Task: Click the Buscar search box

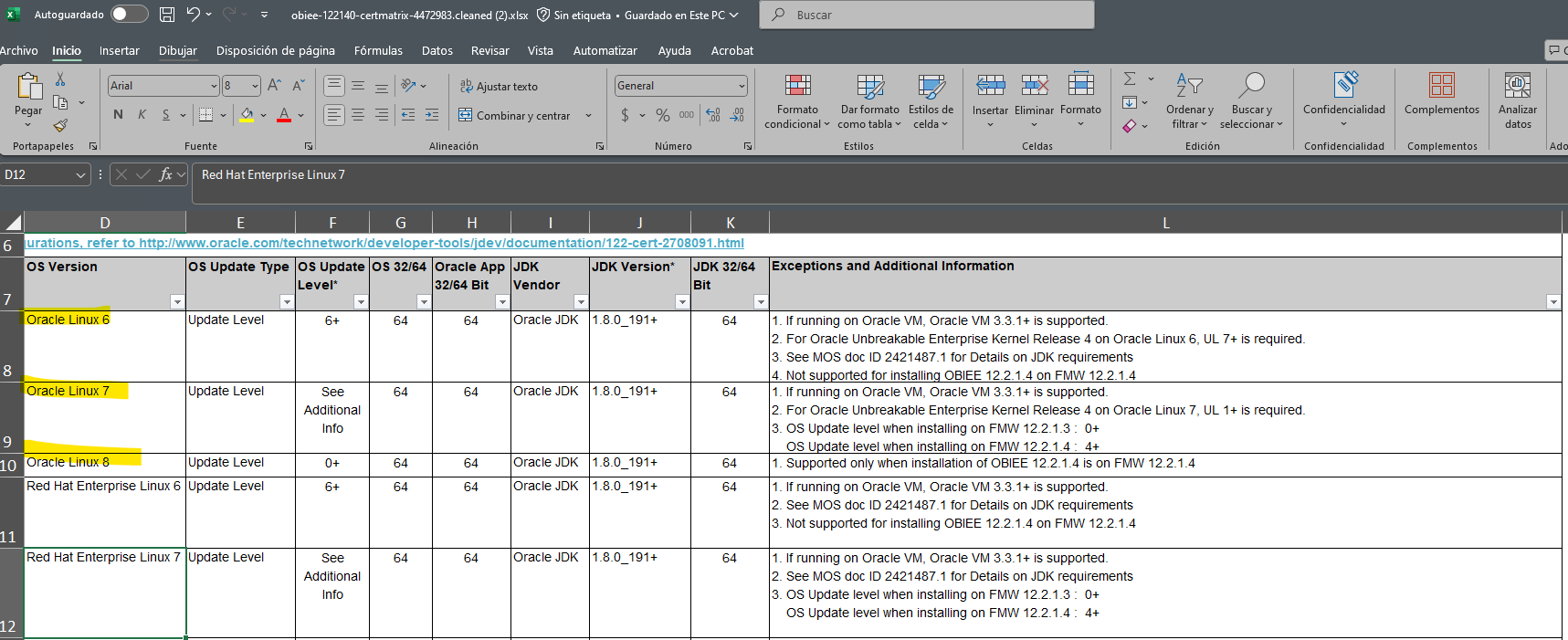Action: pos(928,15)
